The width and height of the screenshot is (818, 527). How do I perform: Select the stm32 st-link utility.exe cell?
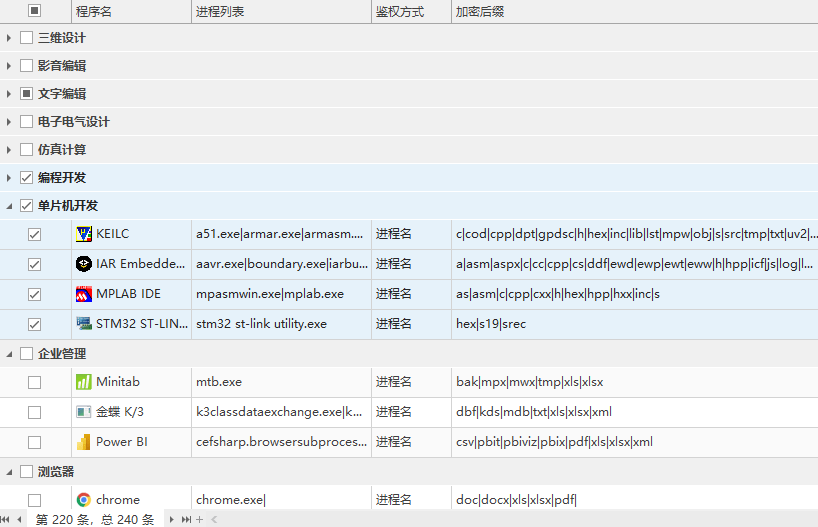coord(282,324)
